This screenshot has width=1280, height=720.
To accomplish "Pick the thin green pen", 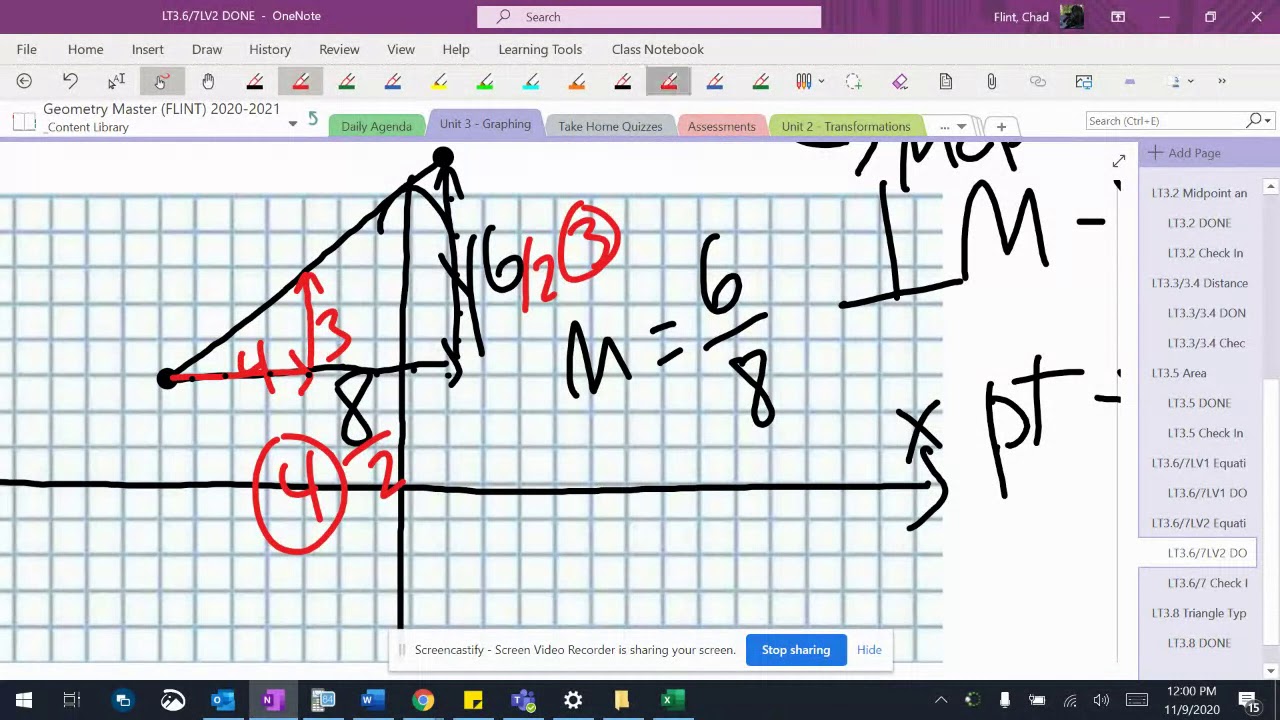I will tap(347, 81).
